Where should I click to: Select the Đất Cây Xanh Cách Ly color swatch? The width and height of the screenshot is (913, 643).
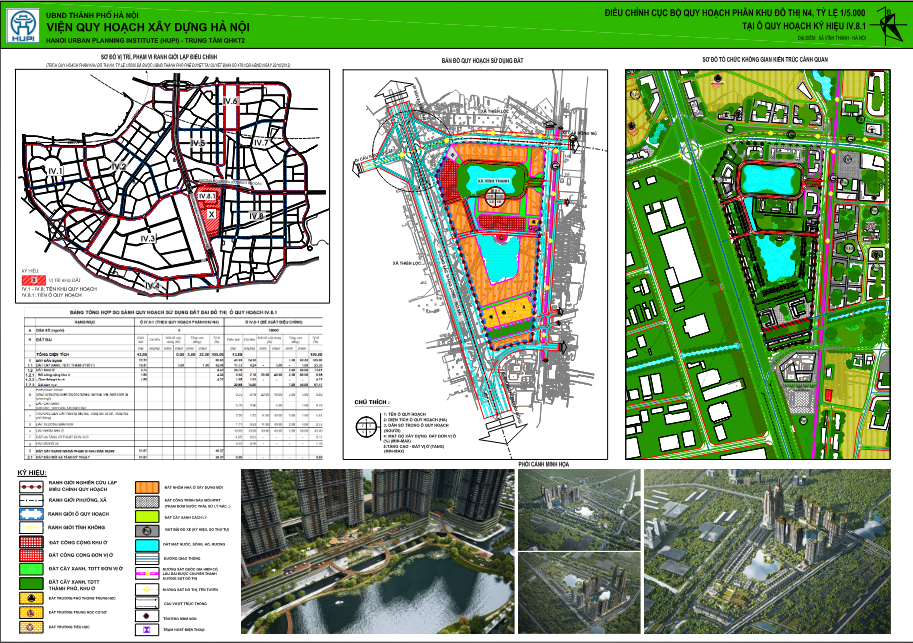(147, 516)
